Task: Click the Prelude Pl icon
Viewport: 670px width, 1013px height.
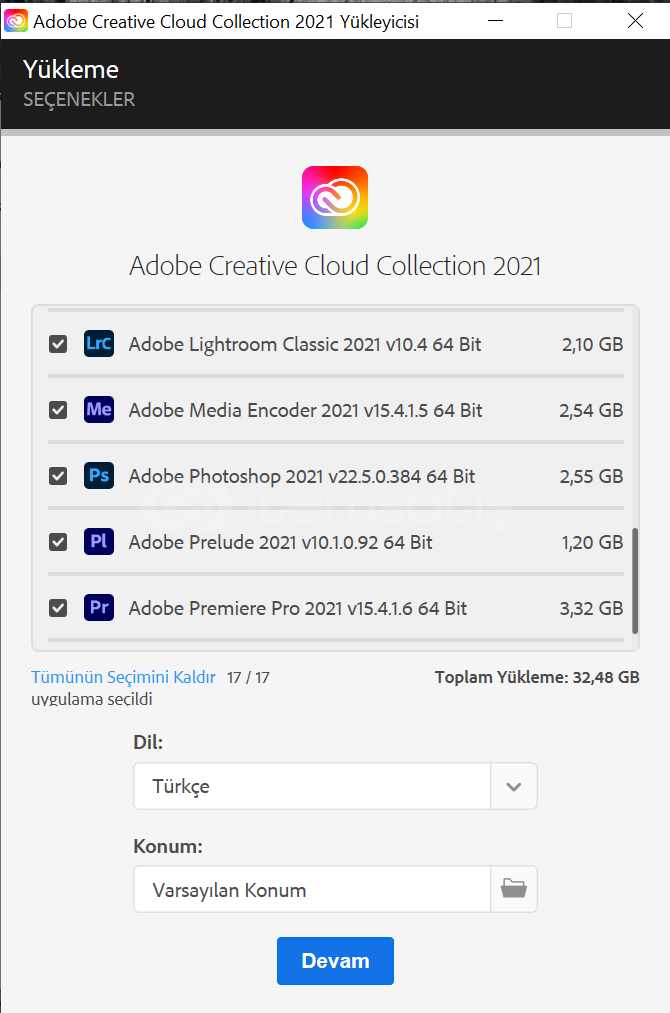Action: point(99,542)
